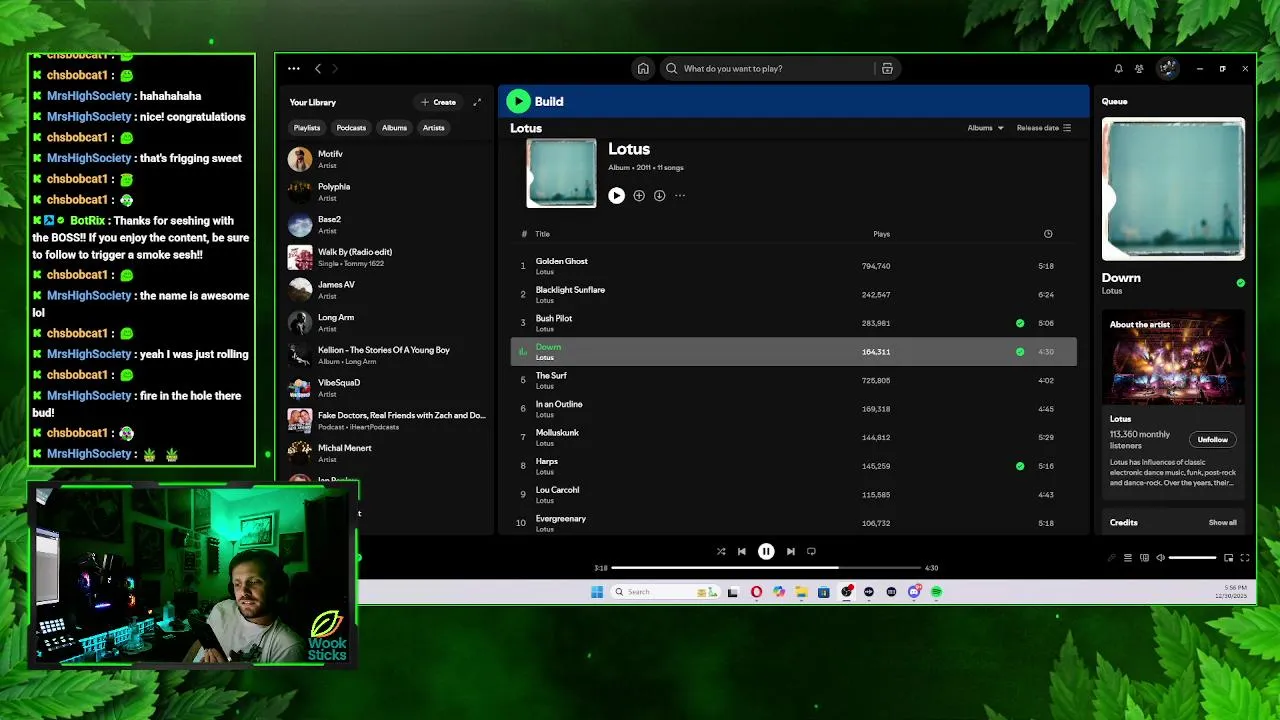Open the three-dot Spotify app menu
The height and width of the screenshot is (720, 1280).
tap(293, 69)
